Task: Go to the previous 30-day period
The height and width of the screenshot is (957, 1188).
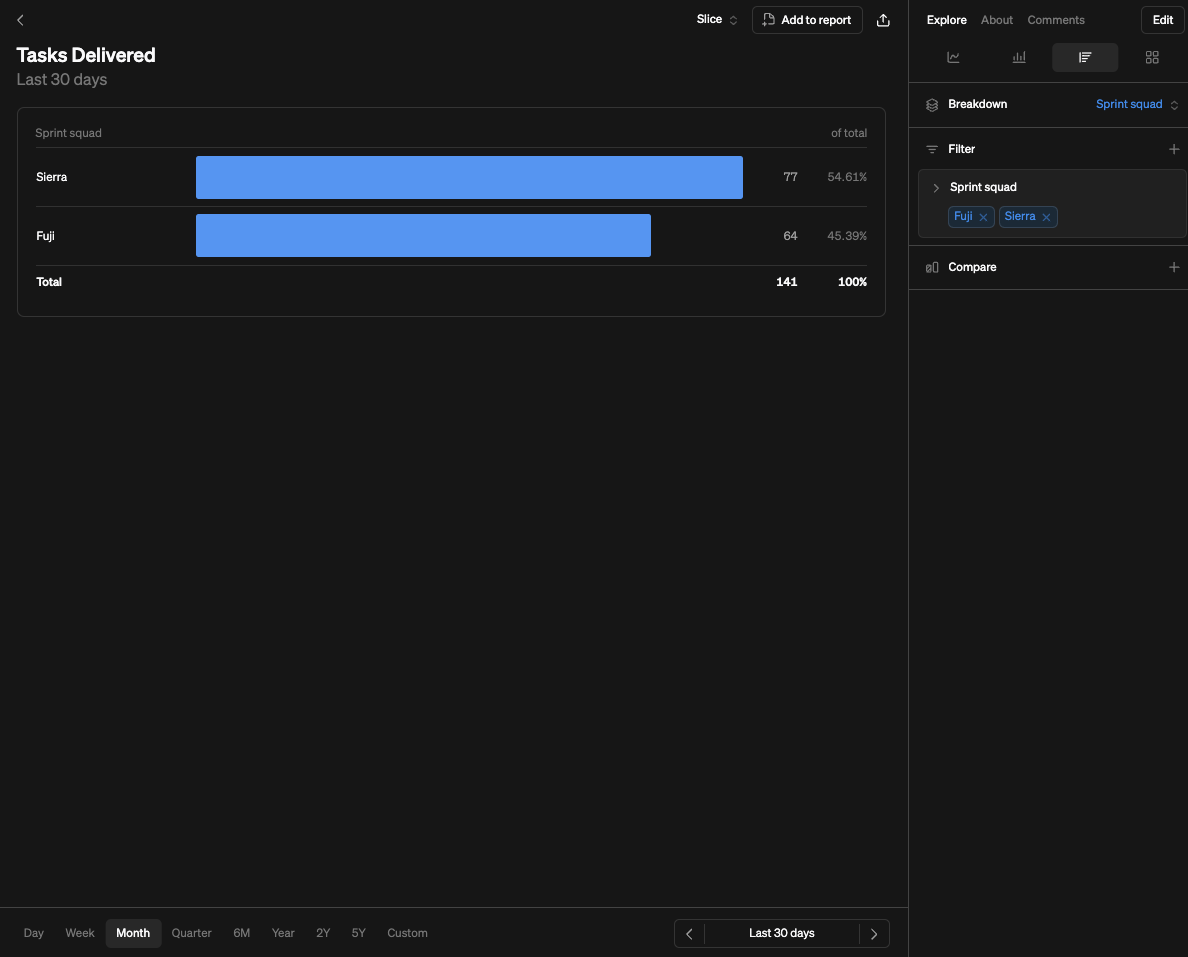Action: (x=689, y=934)
